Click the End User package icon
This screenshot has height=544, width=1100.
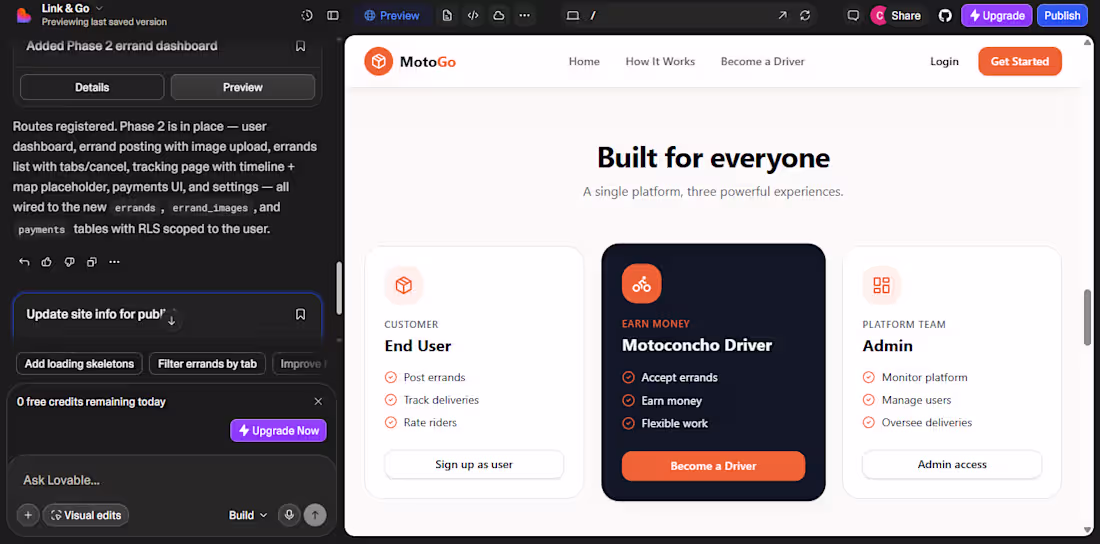[404, 285]
